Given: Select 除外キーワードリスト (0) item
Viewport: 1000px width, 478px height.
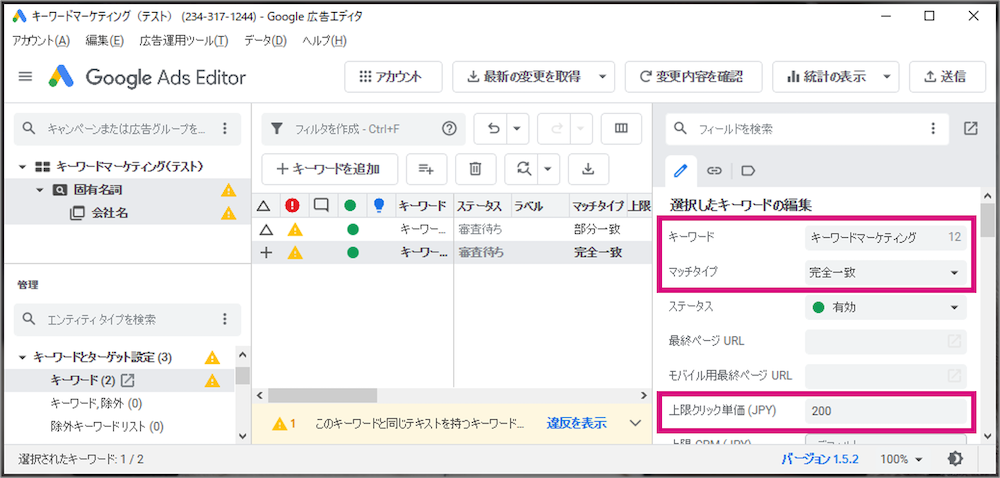Looking at the screenshot, I should [x=107, y=426].
